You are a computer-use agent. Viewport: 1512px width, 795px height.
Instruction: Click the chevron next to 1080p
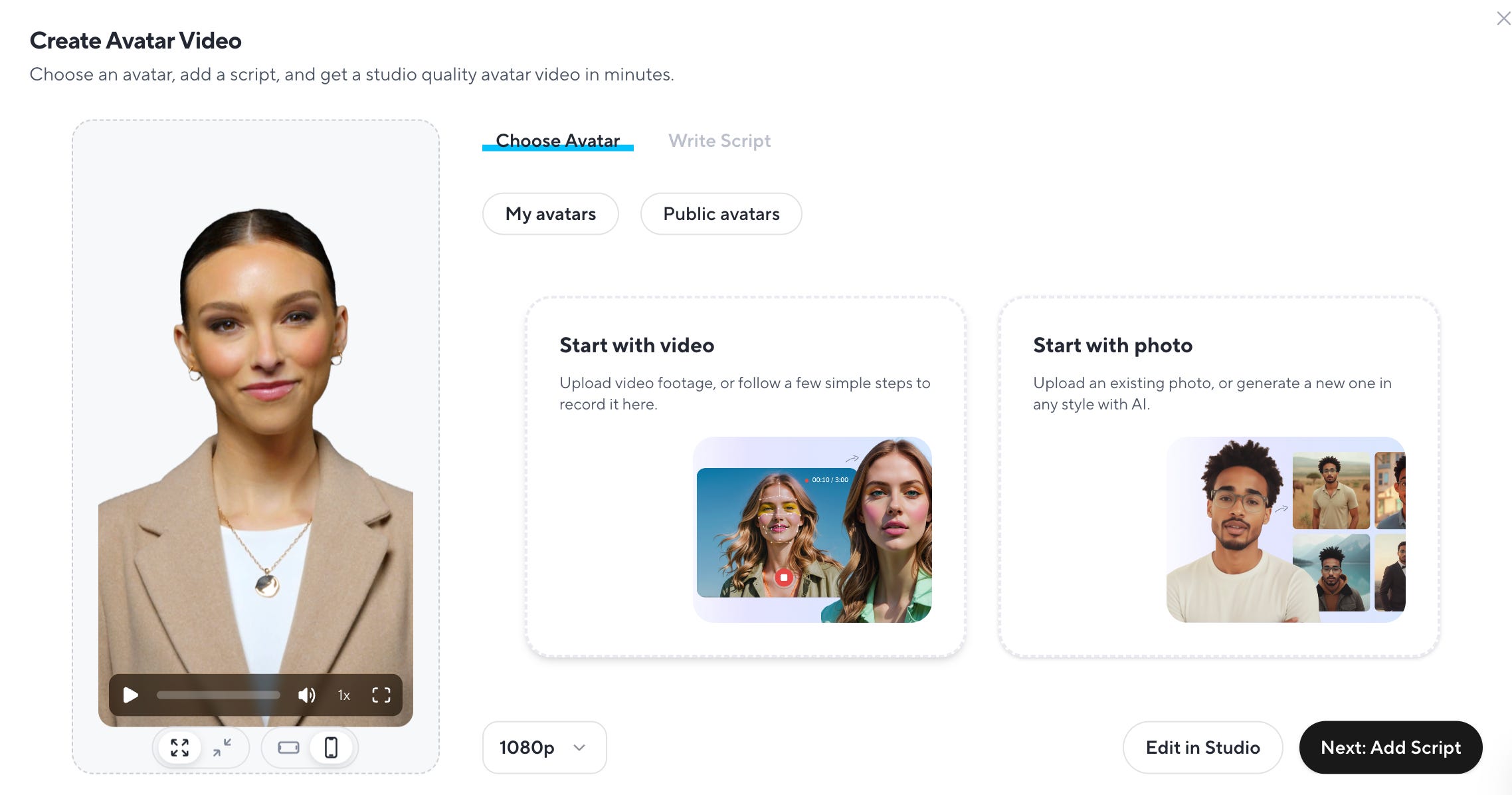click(579, 748)
